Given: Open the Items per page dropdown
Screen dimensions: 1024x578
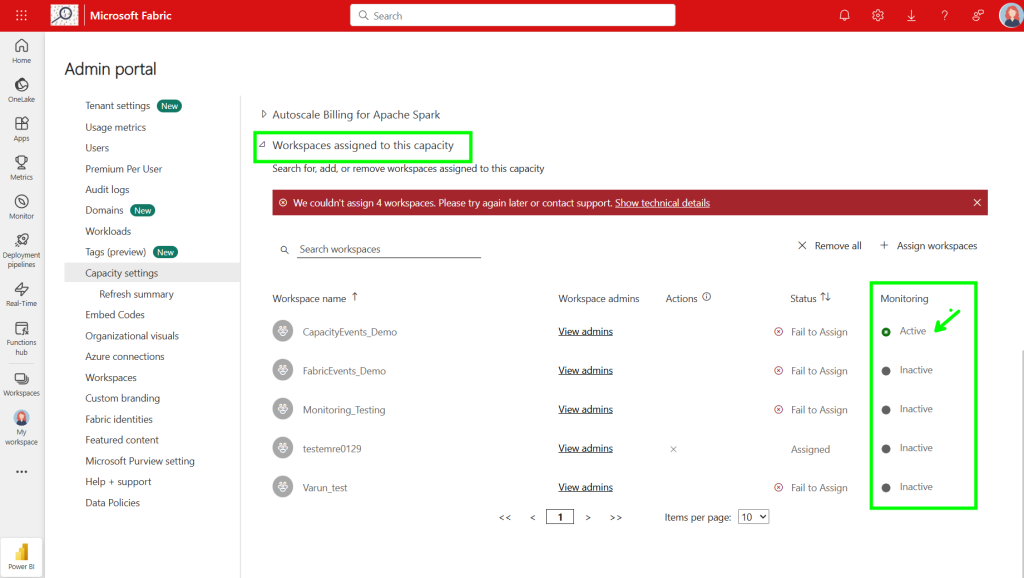Looking at the screenshot, I should pos(753,517).
